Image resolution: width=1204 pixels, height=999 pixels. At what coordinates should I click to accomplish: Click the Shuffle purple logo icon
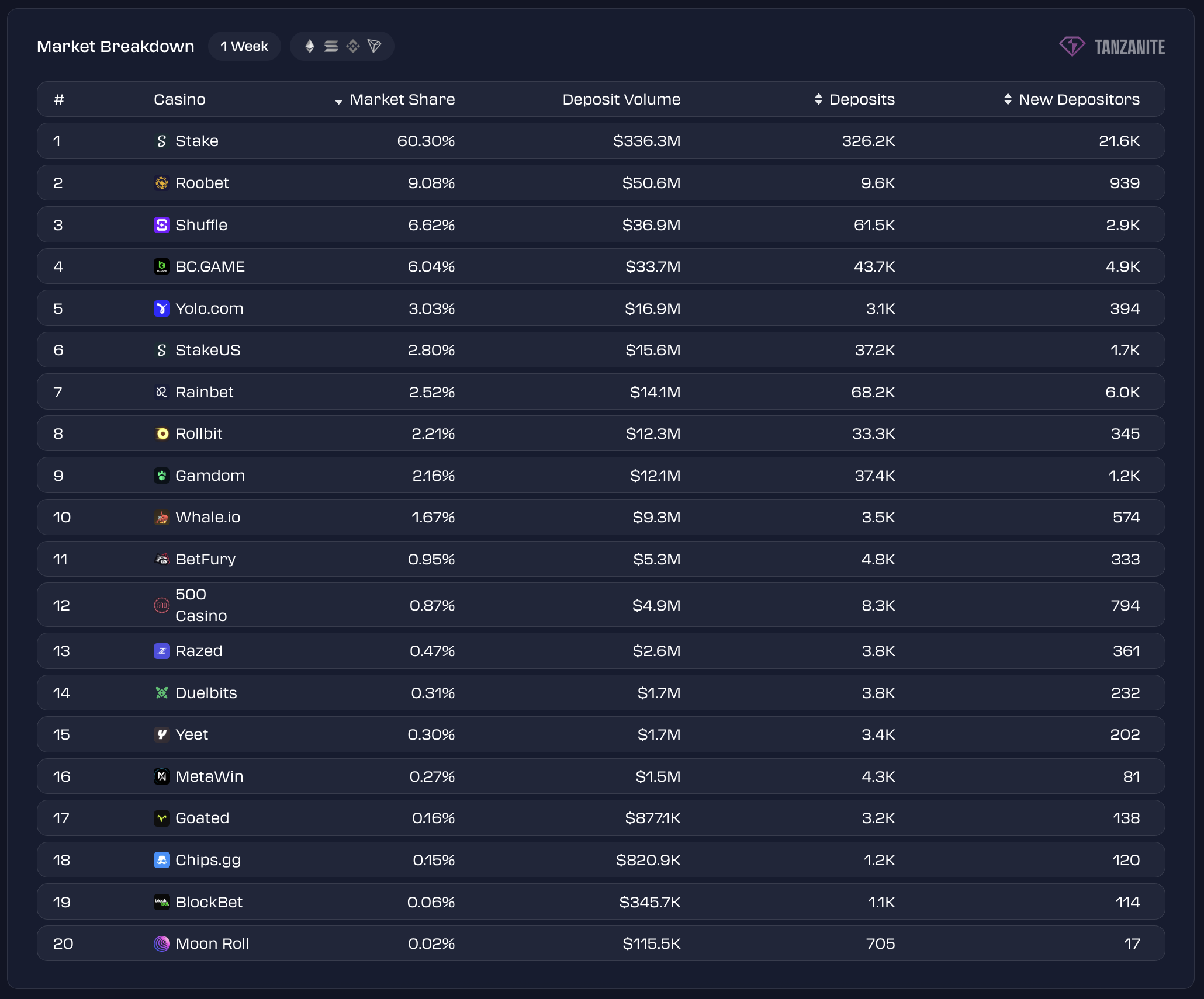tap(162, 225)
